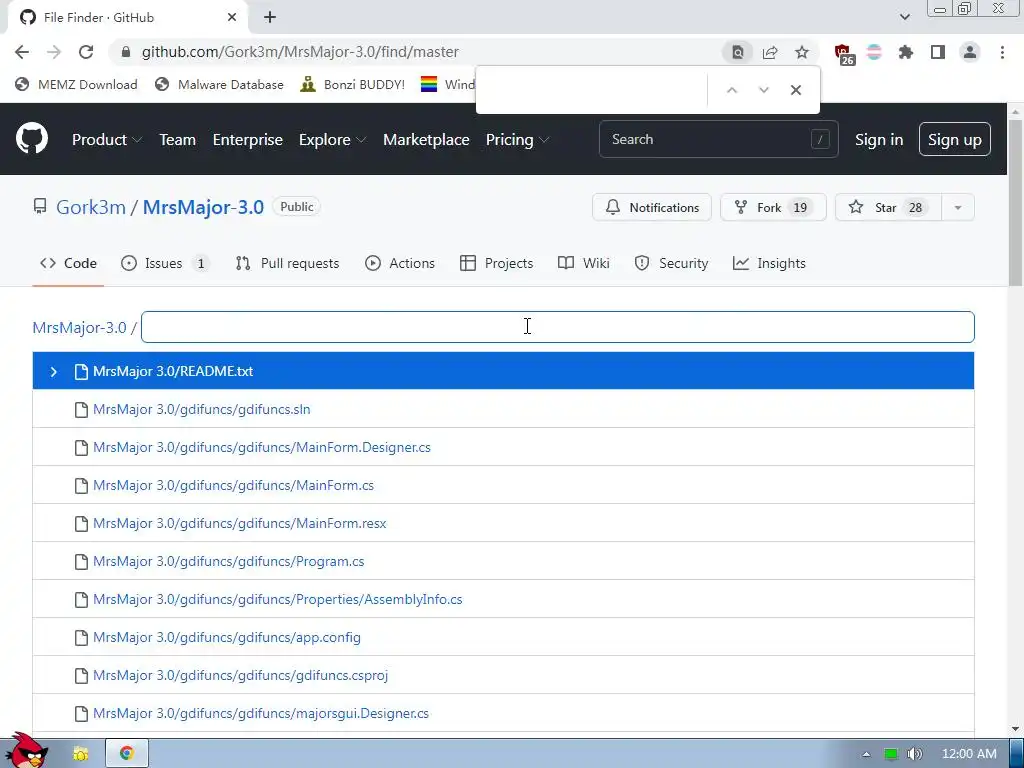
Task: Click the Chrome taskbar icon
Action: (x=127, y=753)
